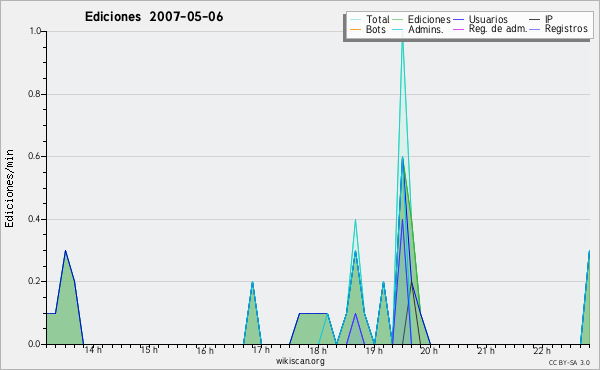Click the 20 h axis label
600x370 pixels.
pos(429,351)
